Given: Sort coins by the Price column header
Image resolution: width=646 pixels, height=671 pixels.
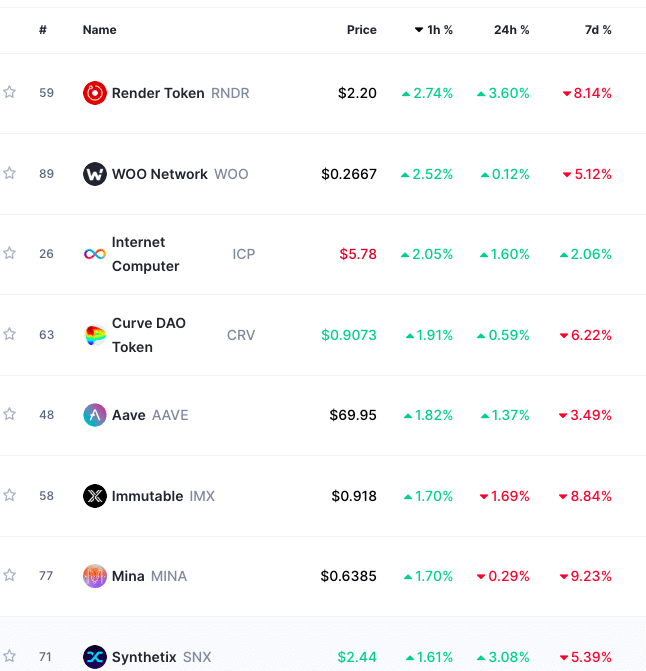Looking at the screenshot, I should pos(361,30).
